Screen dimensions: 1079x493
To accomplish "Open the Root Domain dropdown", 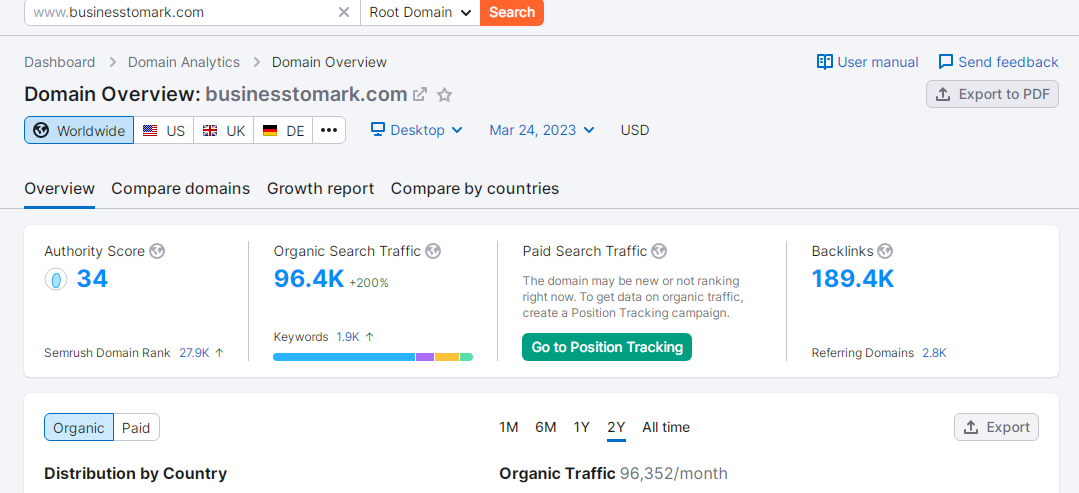I will pos(420,12).
